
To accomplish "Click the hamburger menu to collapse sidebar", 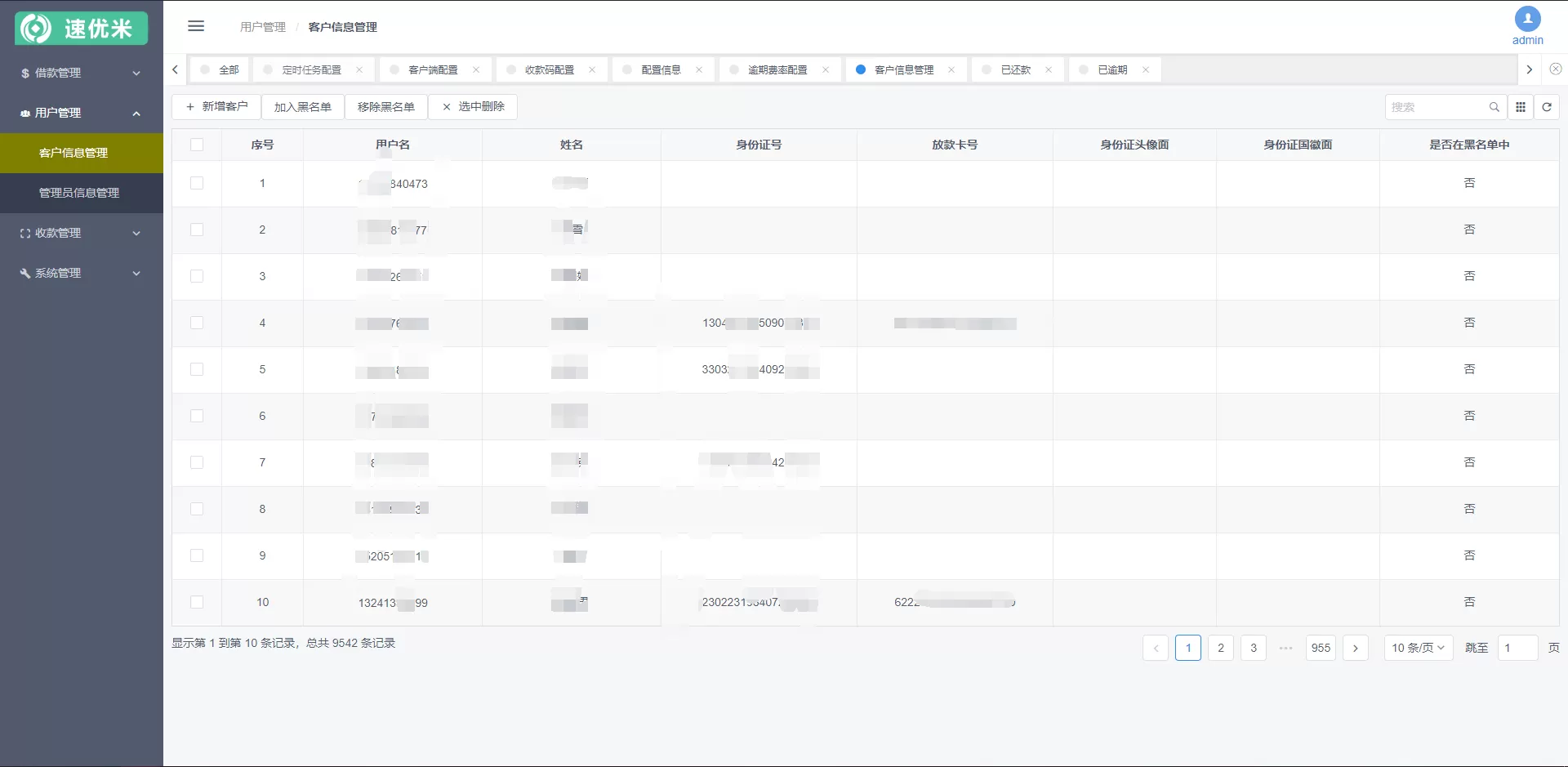I will [x=196, y=26].
